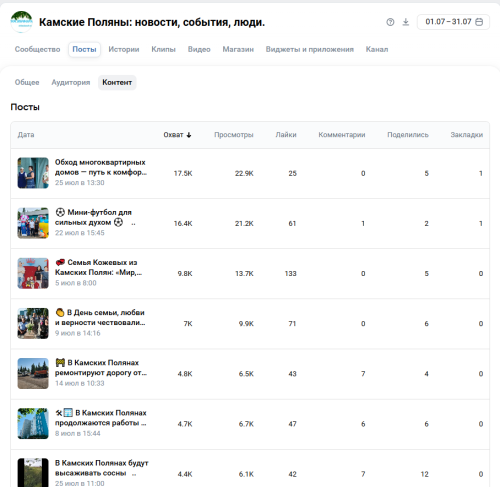Viewport: 500px width, 487px height.
Task: Sort by Просмотры column header
Action: coord(234,135)
